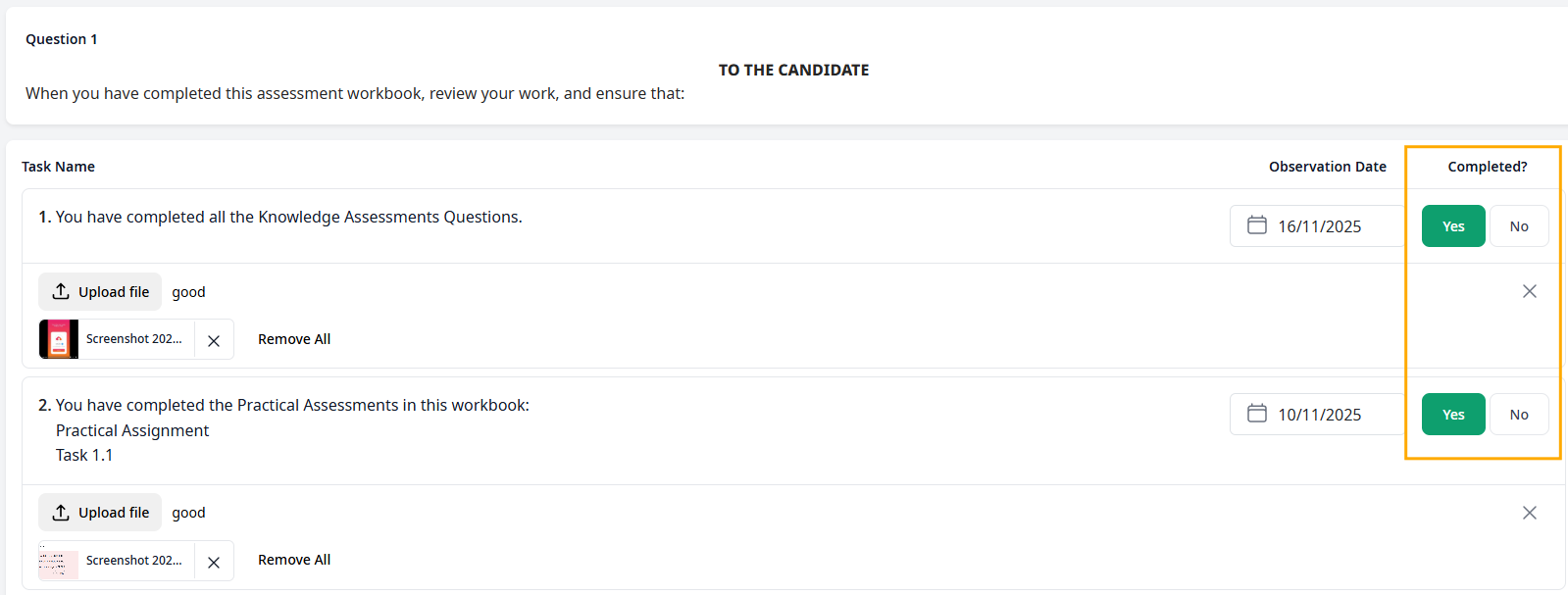Upload file for Practical Assessments task
Screen dimensions: 1568x595
coord(100,513)
